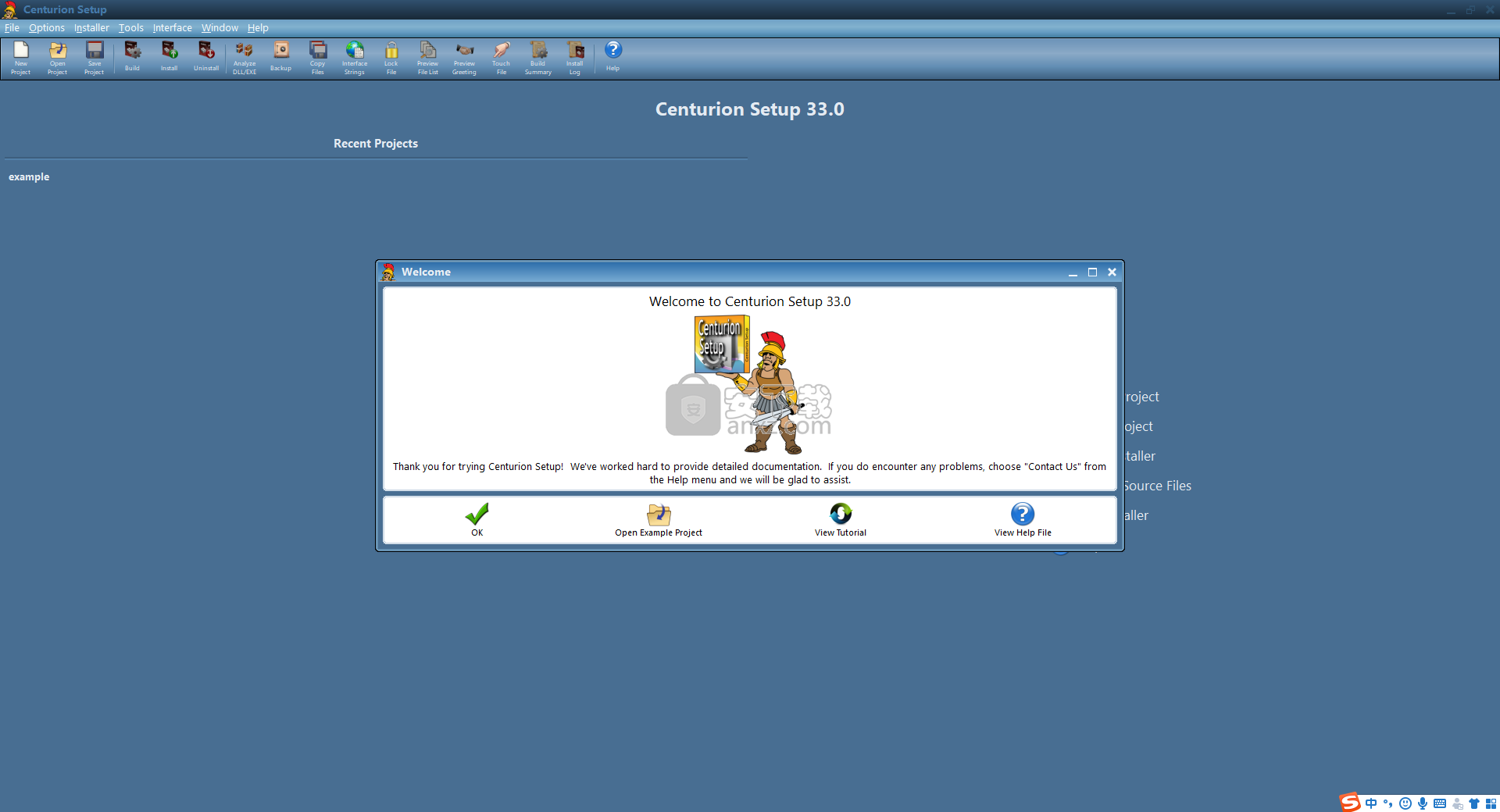Click the Sogou input method tray icon
Image resolution: width=1500 pixels, height=812 pixels.
point(1350,803)
